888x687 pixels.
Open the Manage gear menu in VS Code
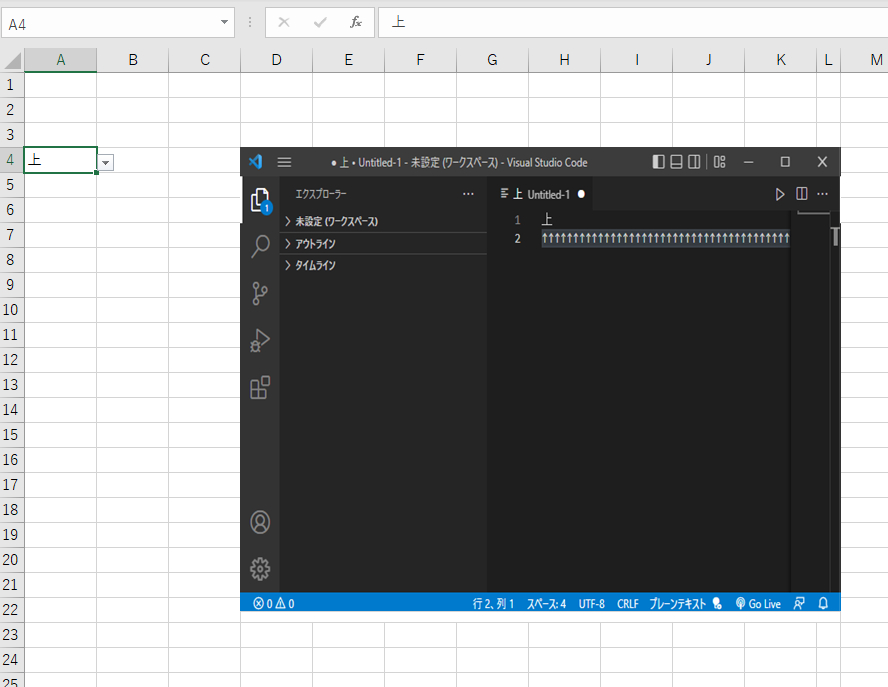260,569
